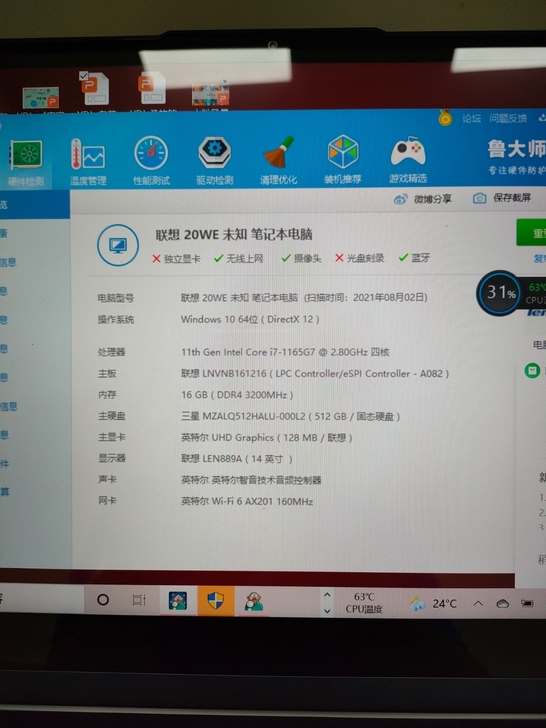
Task: Click the OneDrive cloud tray icon
Action: (x=503, y=604)
